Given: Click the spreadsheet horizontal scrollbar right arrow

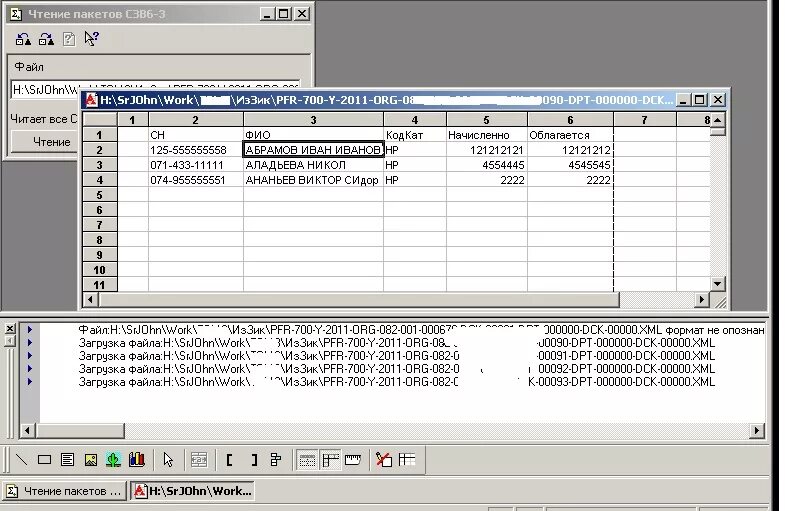Looking at the screenshot, I should coord(701,299).
